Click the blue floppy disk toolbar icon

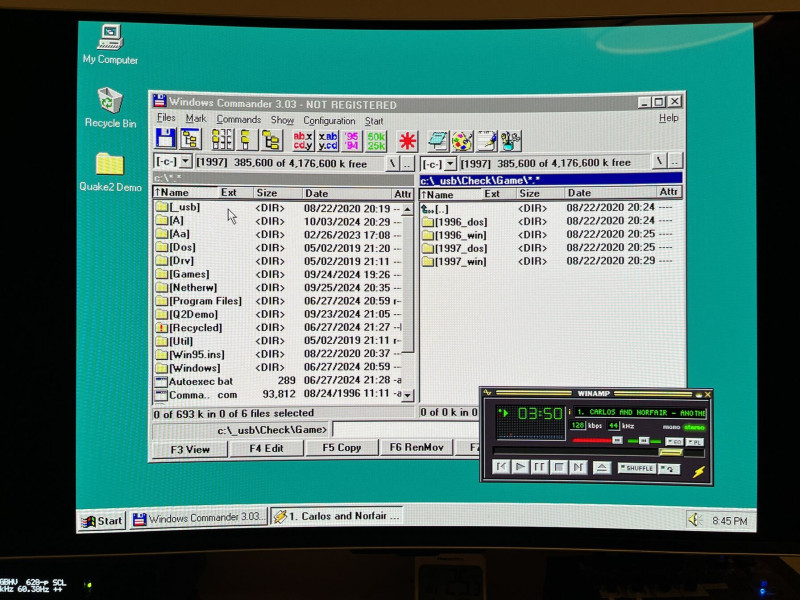point(165,139)
